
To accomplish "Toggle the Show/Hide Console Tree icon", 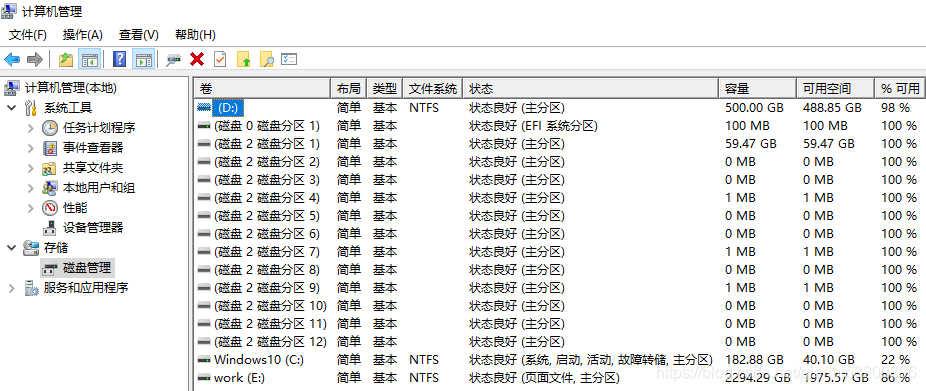I will coord(89,59).
